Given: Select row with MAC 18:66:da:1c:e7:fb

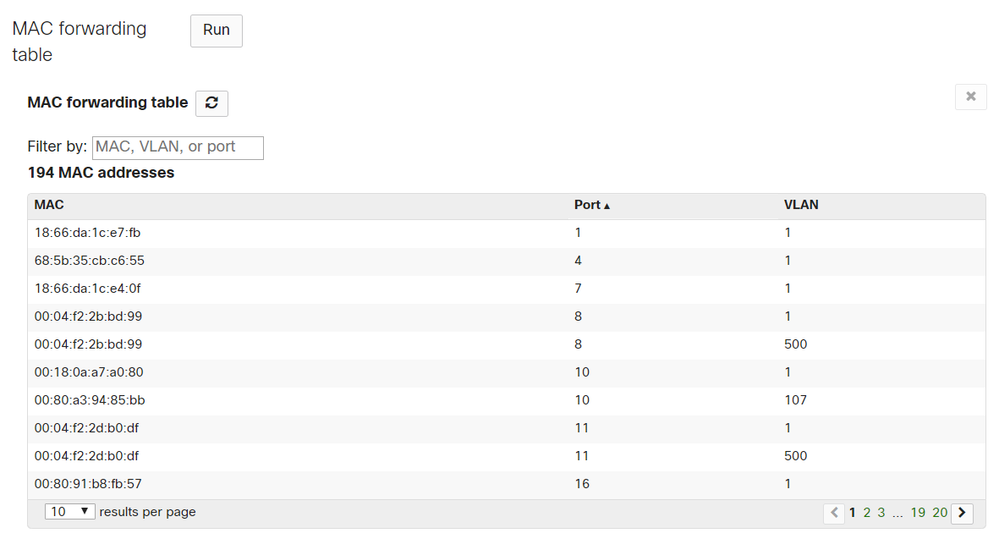Looking at the screenshot, I should 507,233.
